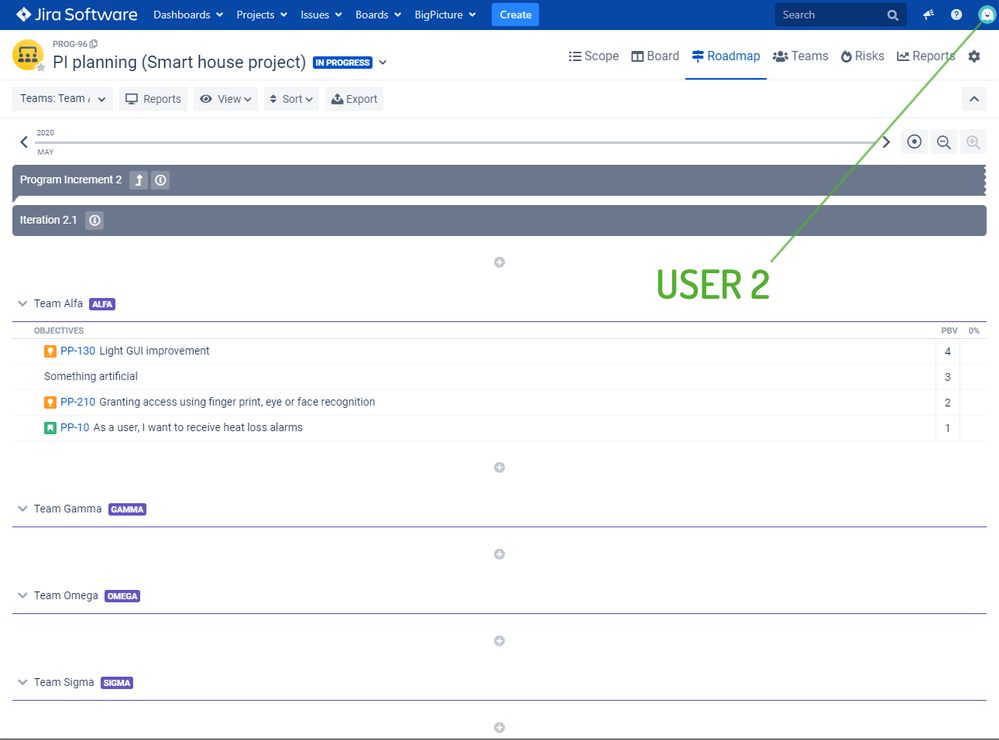
Task: Open the IN PROGRESS status dropdown
Action: point(382,62)
